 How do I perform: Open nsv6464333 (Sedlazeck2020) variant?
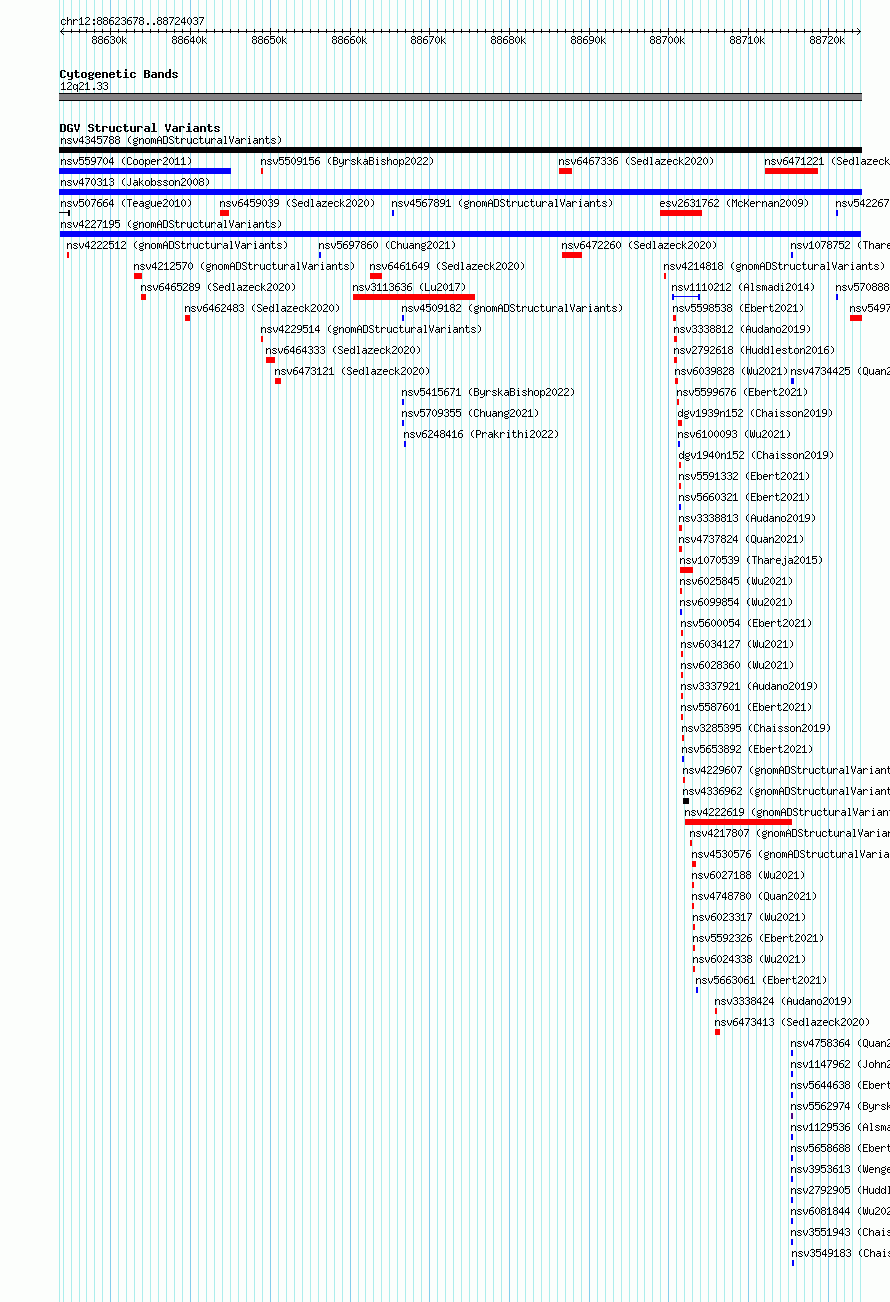[x=343, y=350]
